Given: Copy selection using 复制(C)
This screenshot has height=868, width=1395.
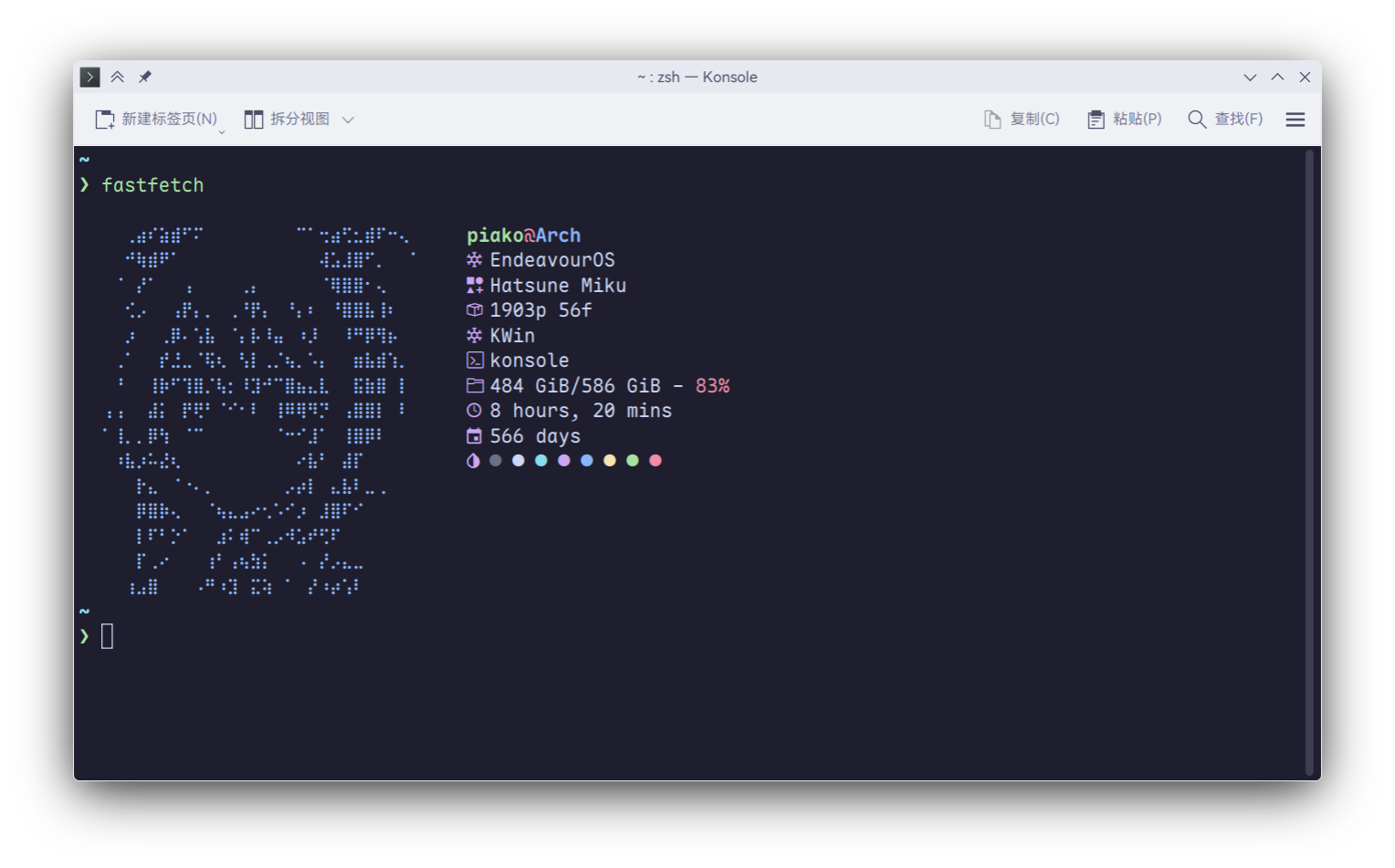Looking at the screenshot, I should click(1022, 120).
